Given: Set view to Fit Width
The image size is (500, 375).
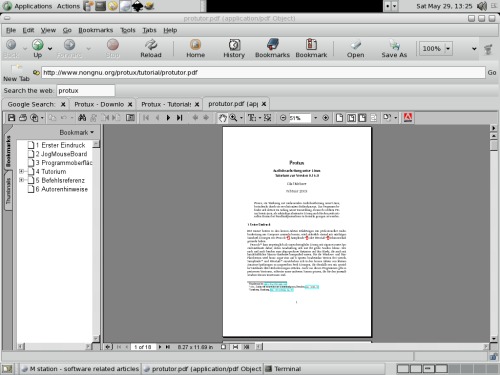Looking at the screenshot, I should pyautogui.click(x=362, y=118).
